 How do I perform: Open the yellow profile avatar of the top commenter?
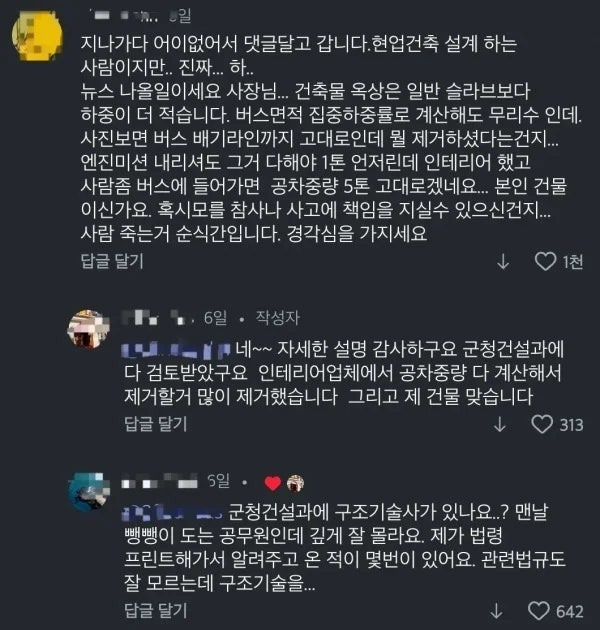pyautogui.click(x=37, y=36)
